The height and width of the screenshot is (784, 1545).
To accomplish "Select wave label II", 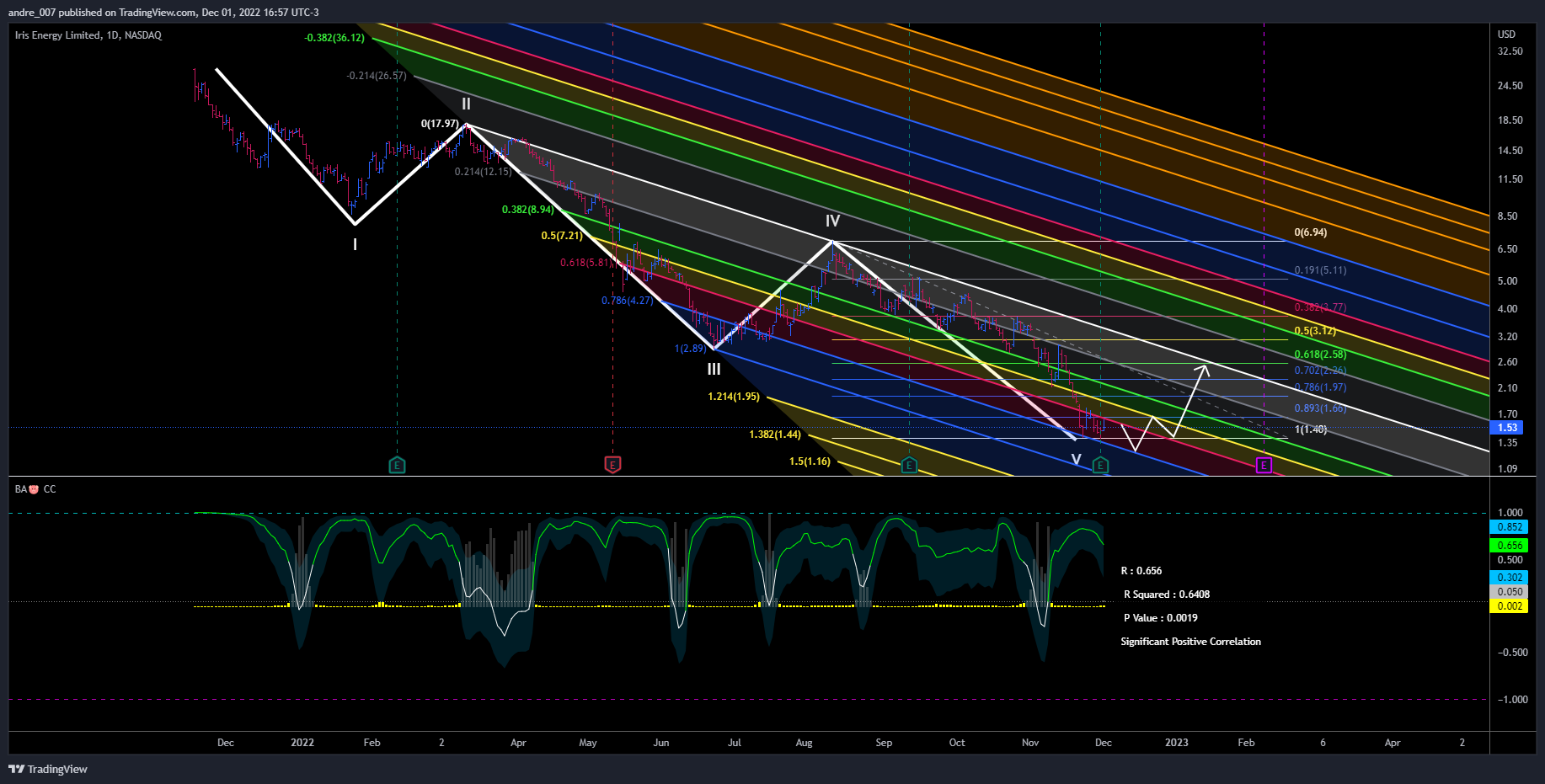I will [466, 104].
